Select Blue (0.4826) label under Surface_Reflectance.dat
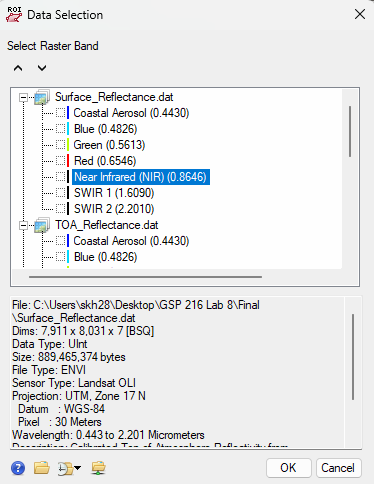Image resolution: width=374 pixels, height=484 pixels. click(x=105, y=129)
